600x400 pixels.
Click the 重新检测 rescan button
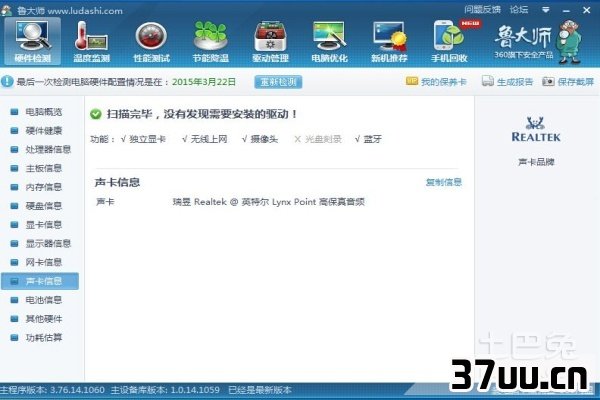[x=278, y=82]
